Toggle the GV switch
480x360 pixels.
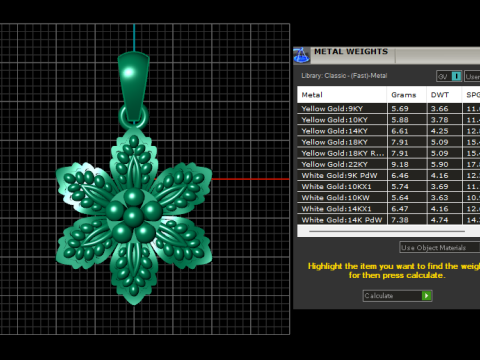point(450,76)
